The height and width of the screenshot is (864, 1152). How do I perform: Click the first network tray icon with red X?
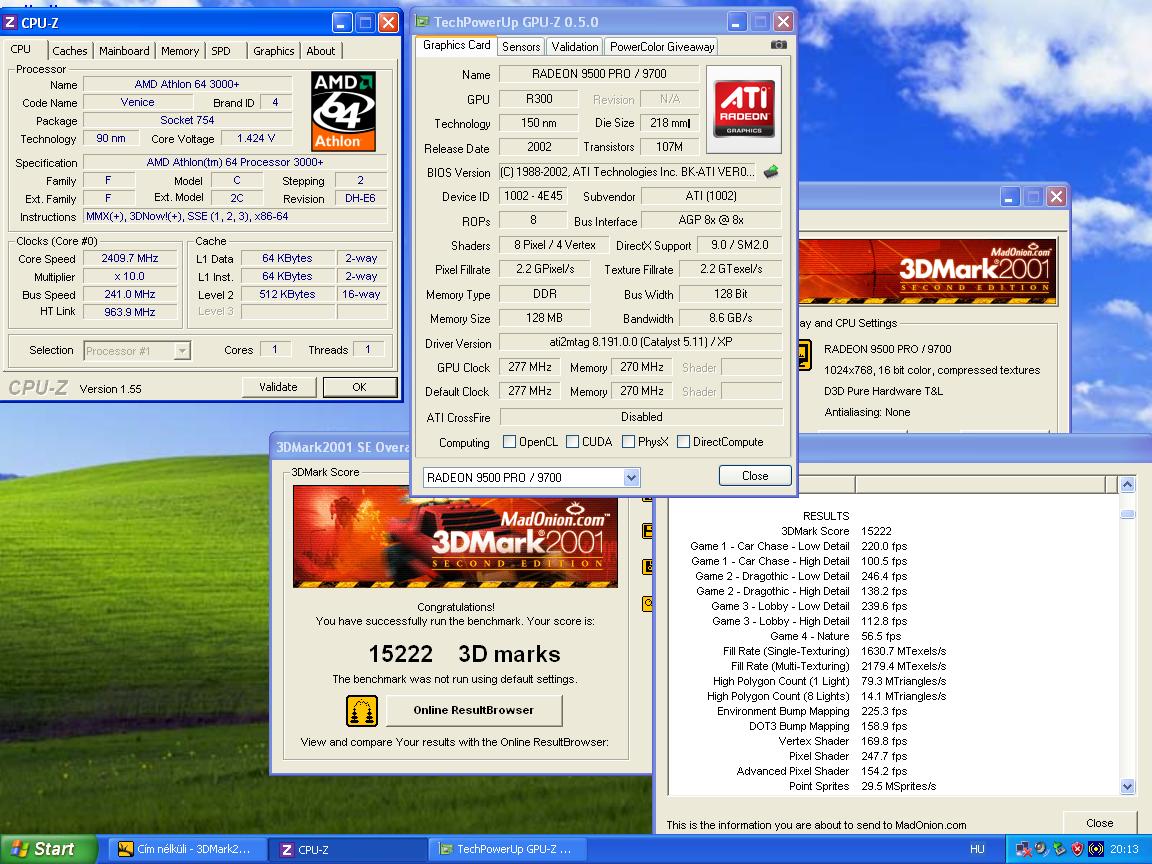1023,849
